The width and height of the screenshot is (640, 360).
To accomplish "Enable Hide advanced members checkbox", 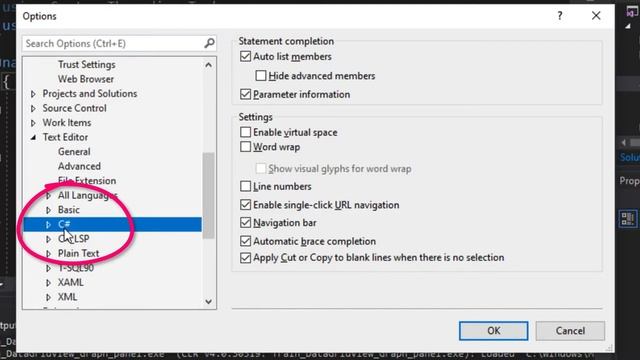I will pyautogui.click(x=260, y=76).
